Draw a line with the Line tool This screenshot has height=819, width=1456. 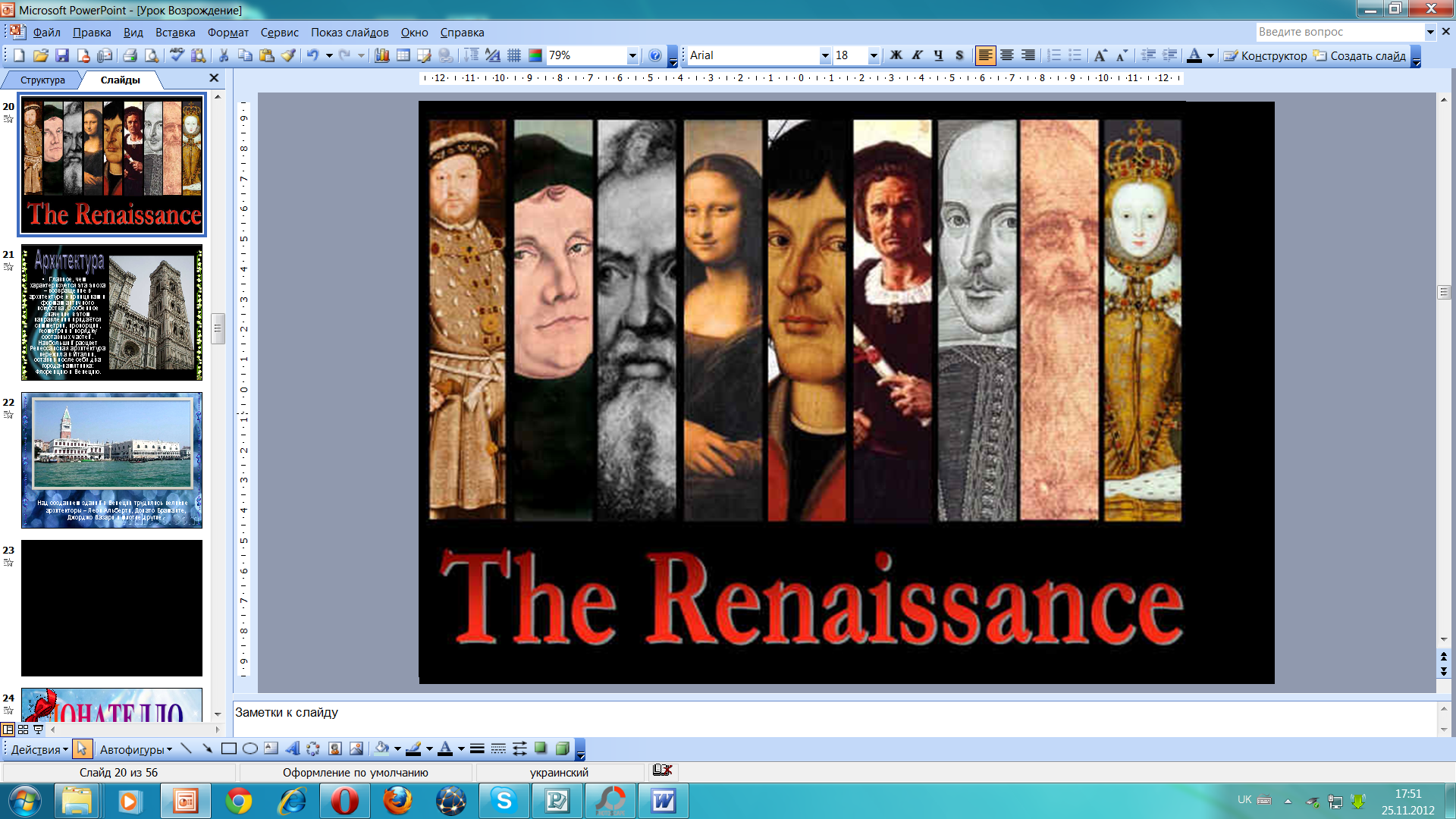[186, 749]
